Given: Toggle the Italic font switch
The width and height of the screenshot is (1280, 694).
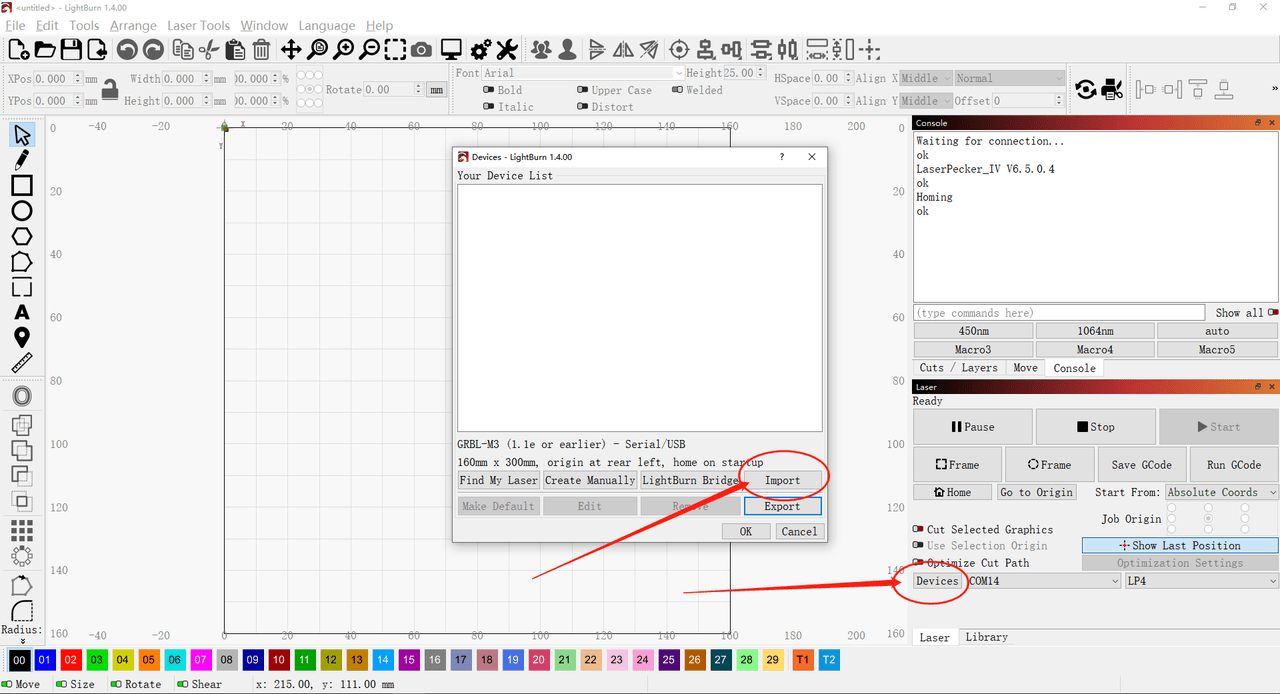Looking at the screenshot, I should tap(489, 107).
